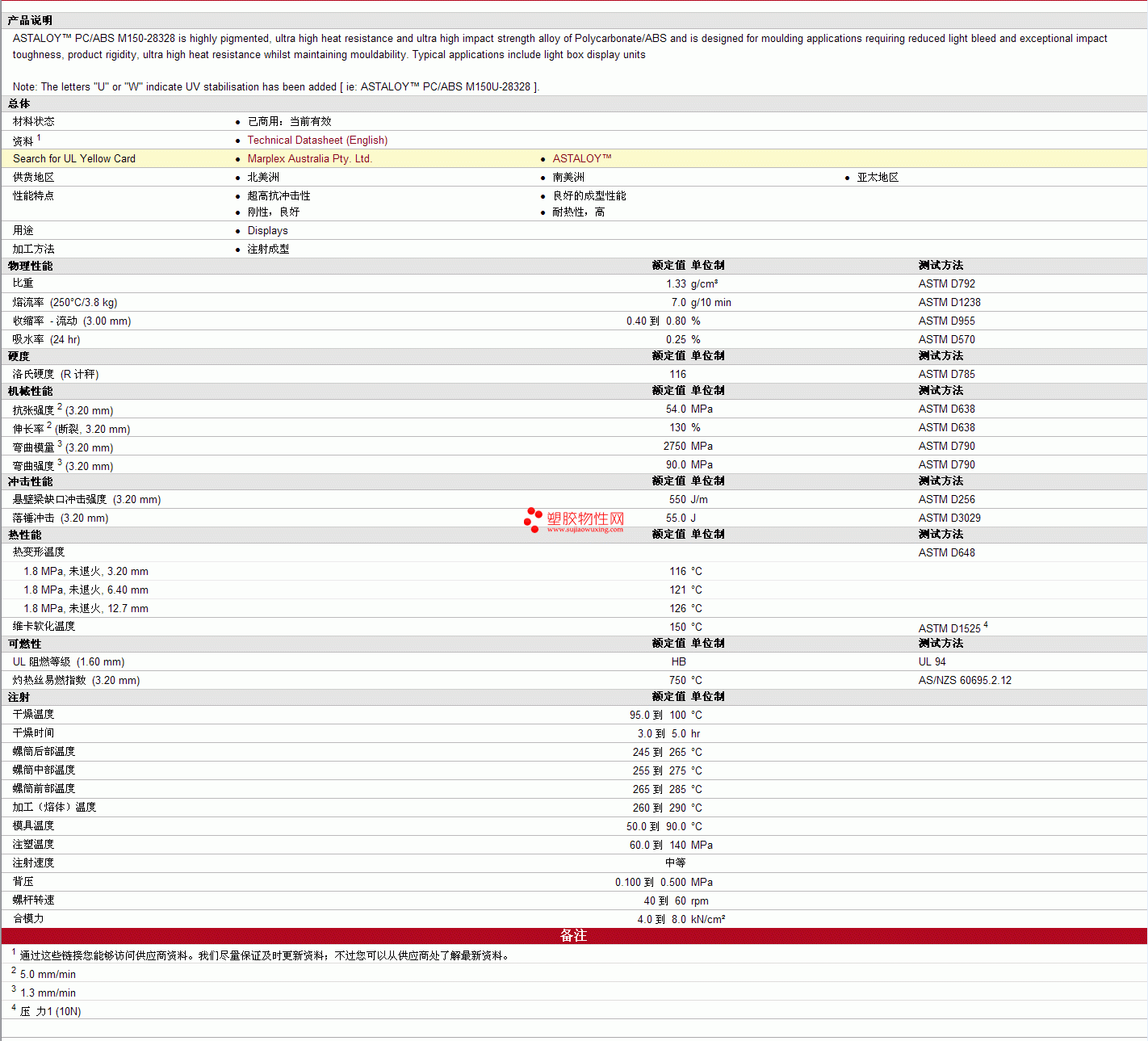Select the 洛氏硬度 (R 计秤) label

click(56, 375)
